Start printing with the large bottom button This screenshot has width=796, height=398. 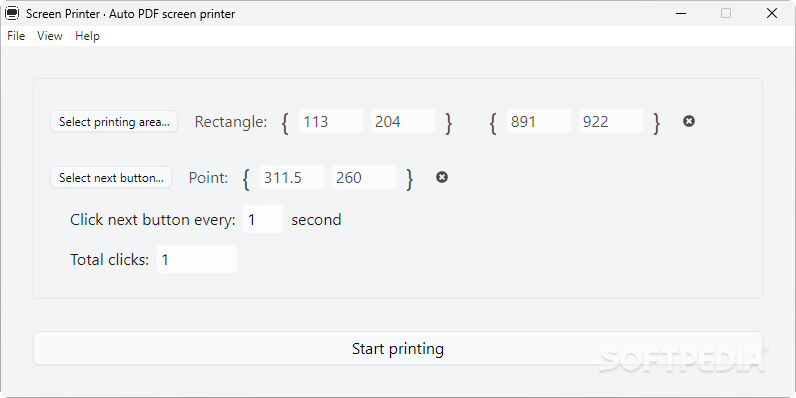pos(398,349)
